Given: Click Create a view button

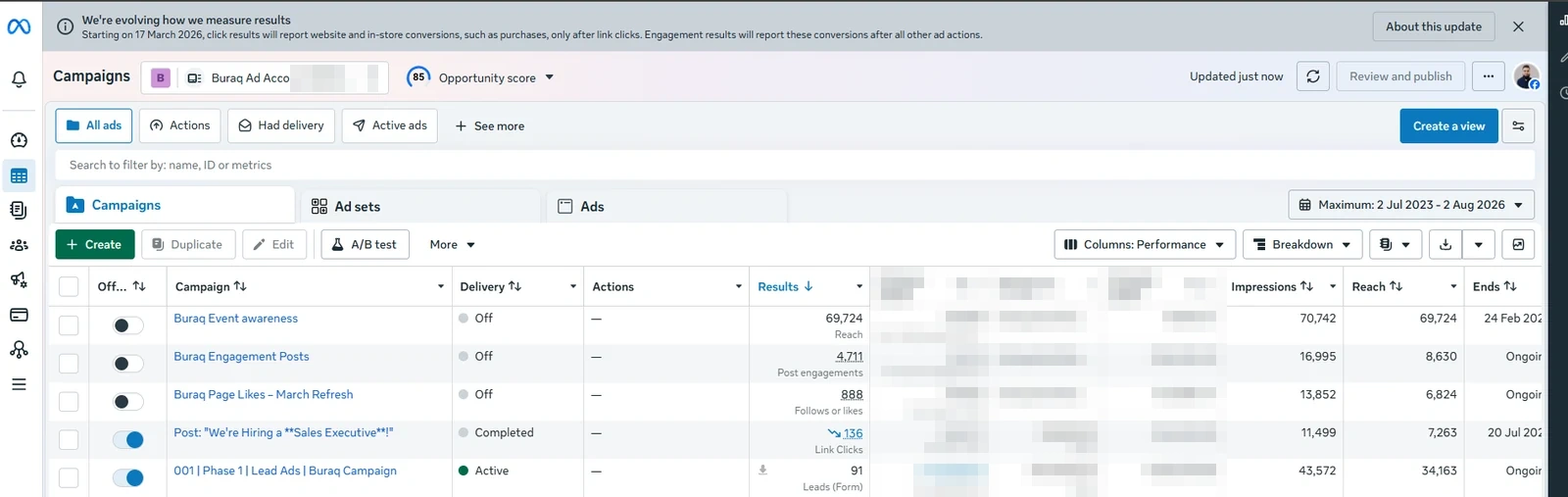Looking at the screenshot, I should click(1448, 125).
